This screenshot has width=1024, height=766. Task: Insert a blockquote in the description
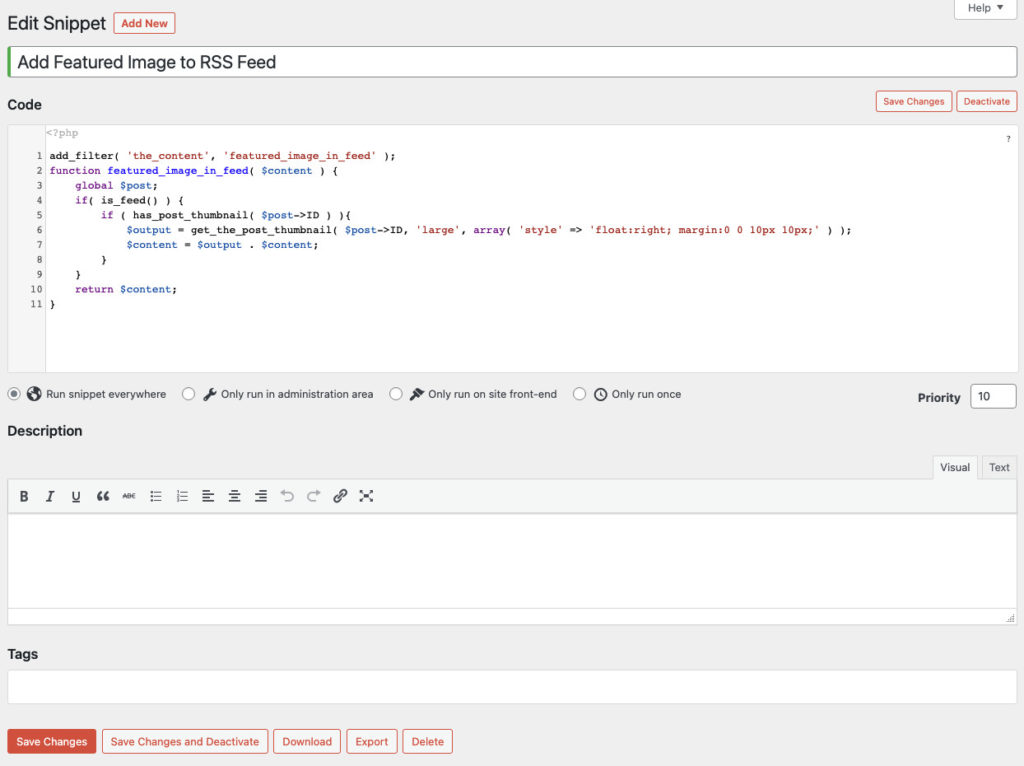click(102, 496)
